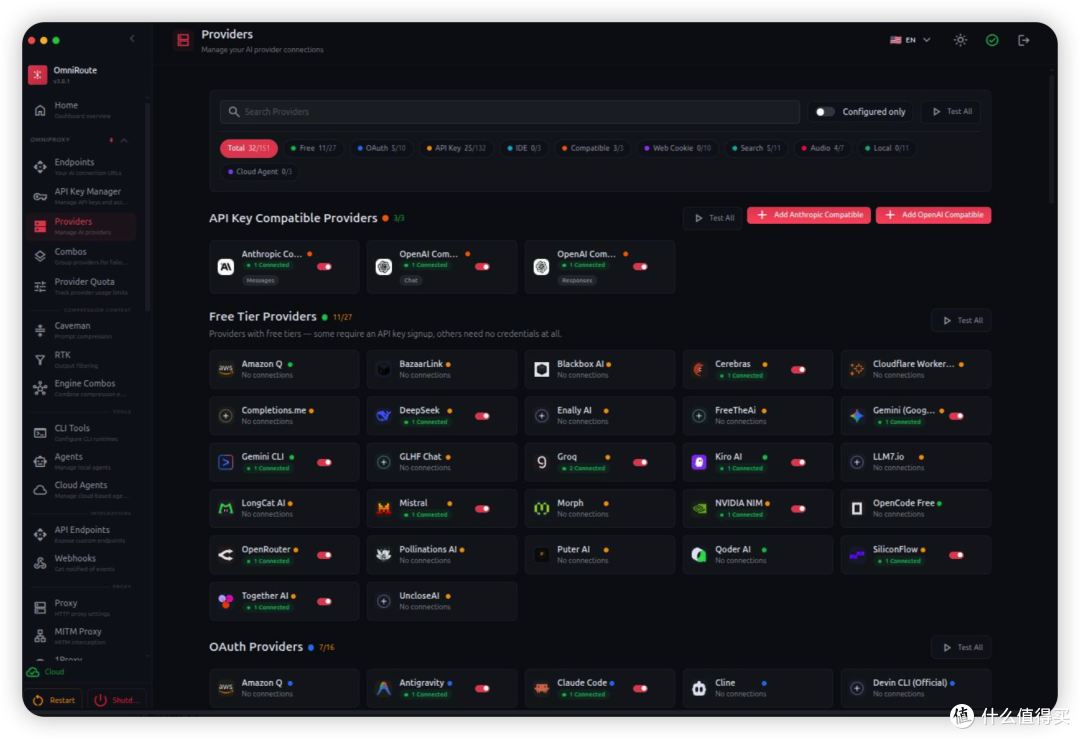Viewport: 1080px width, 739px height.
Task: Click the OpenRouter provider icon
Action: 226,554
